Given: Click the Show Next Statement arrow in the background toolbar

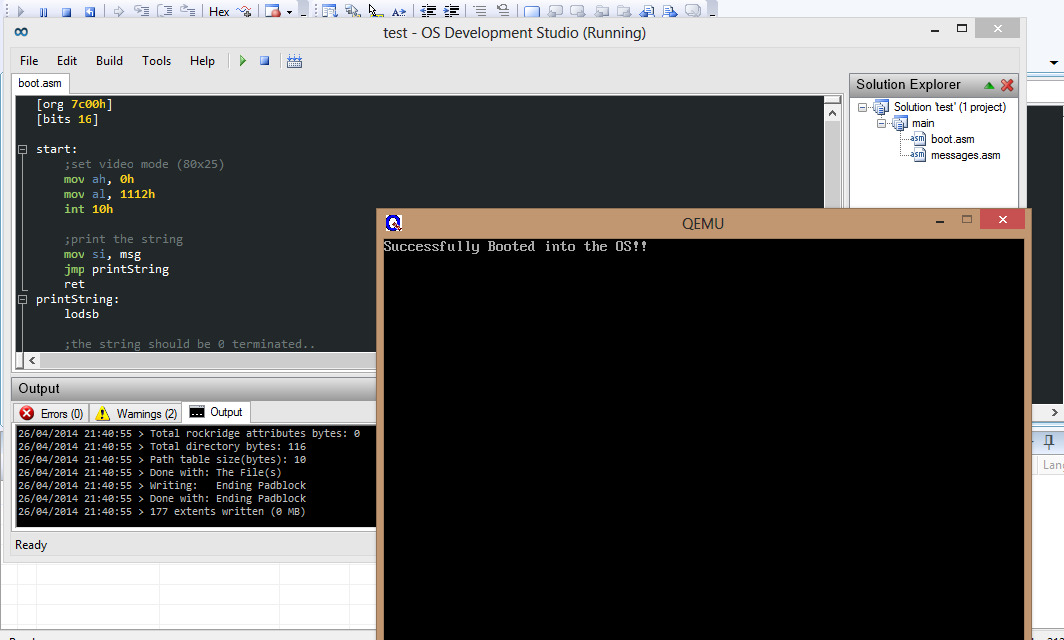Looking at the screenshot, I should tap(119, 12).
